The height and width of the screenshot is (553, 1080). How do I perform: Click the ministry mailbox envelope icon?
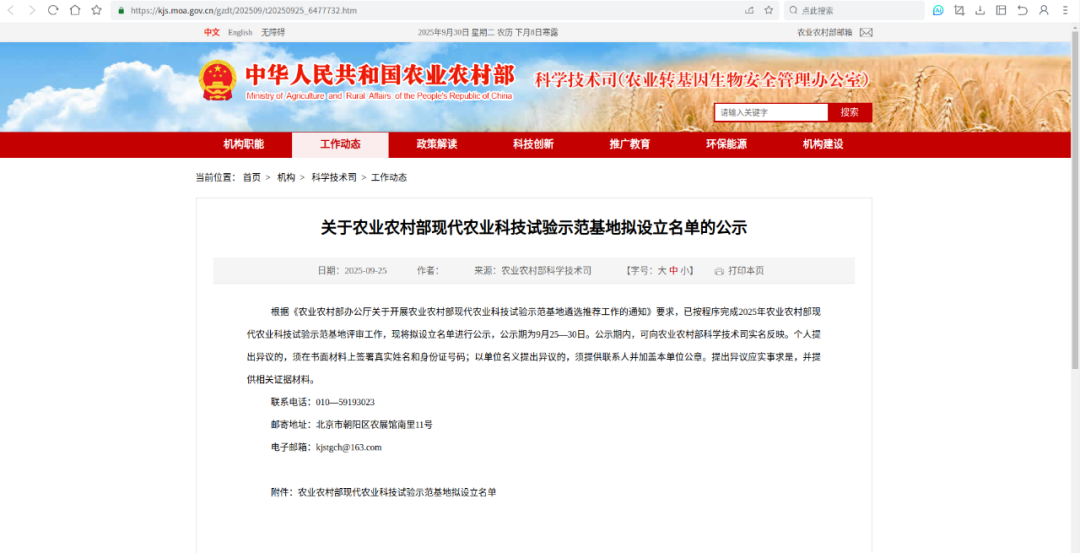[866, 32]
